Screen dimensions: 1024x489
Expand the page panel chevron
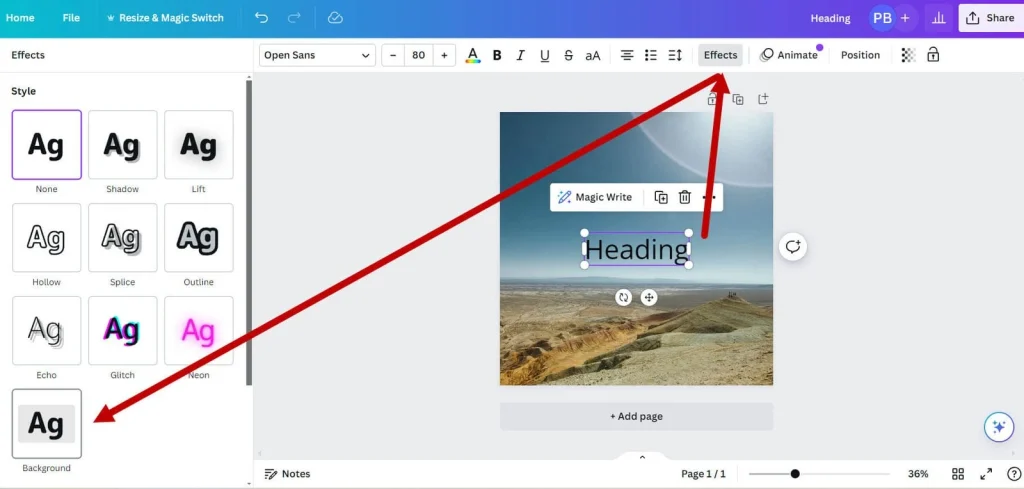click(642, 457)
